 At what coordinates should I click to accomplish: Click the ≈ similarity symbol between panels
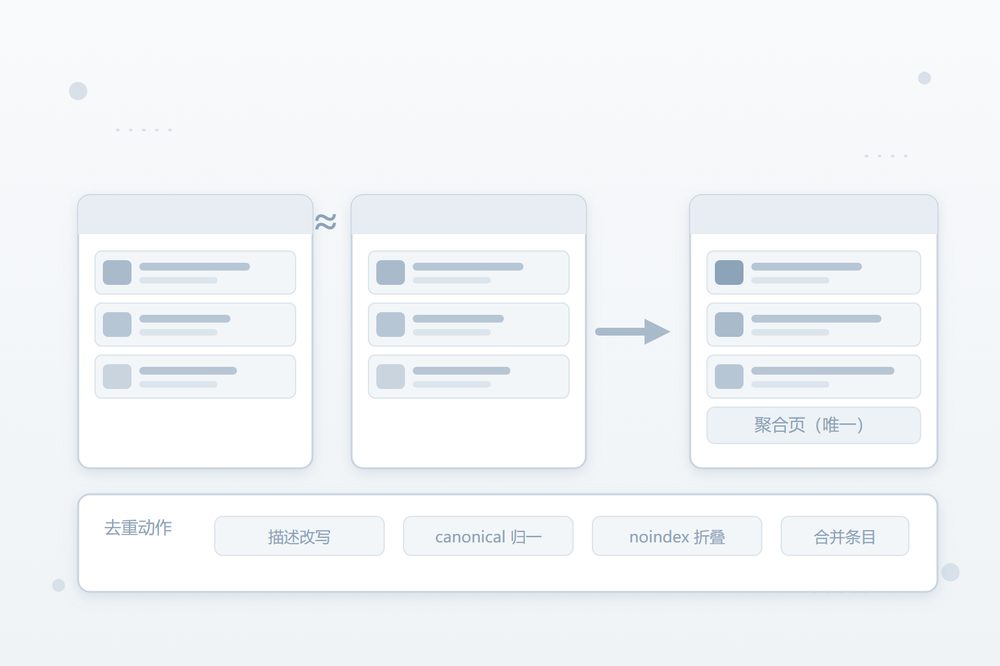pos(325,222)
